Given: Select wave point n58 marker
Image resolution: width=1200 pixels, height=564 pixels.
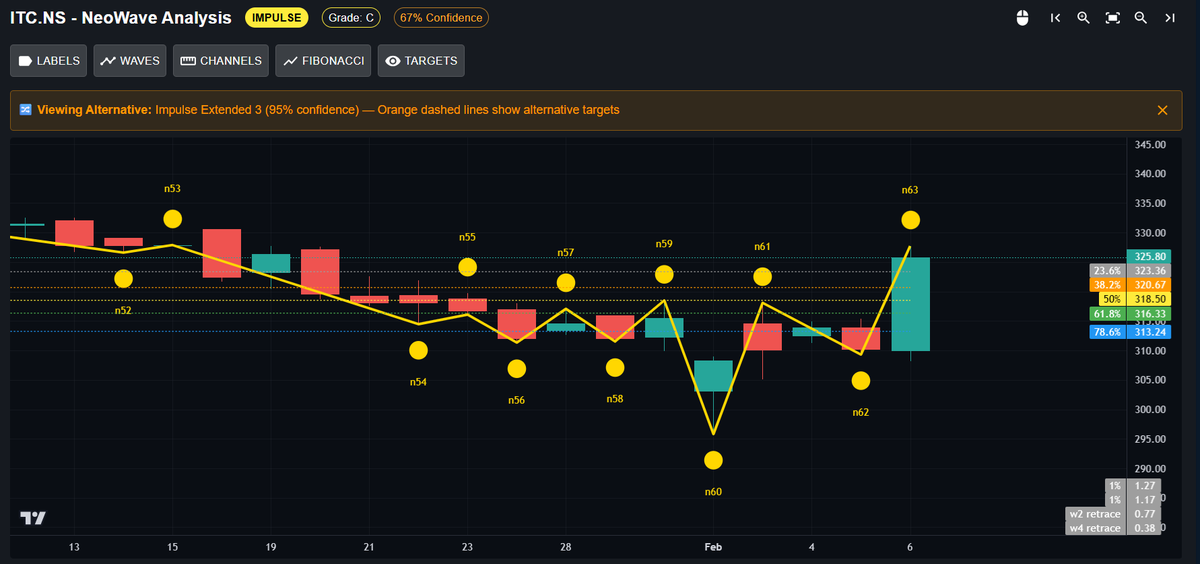Looking at the screenshot, I should [615, 368].
